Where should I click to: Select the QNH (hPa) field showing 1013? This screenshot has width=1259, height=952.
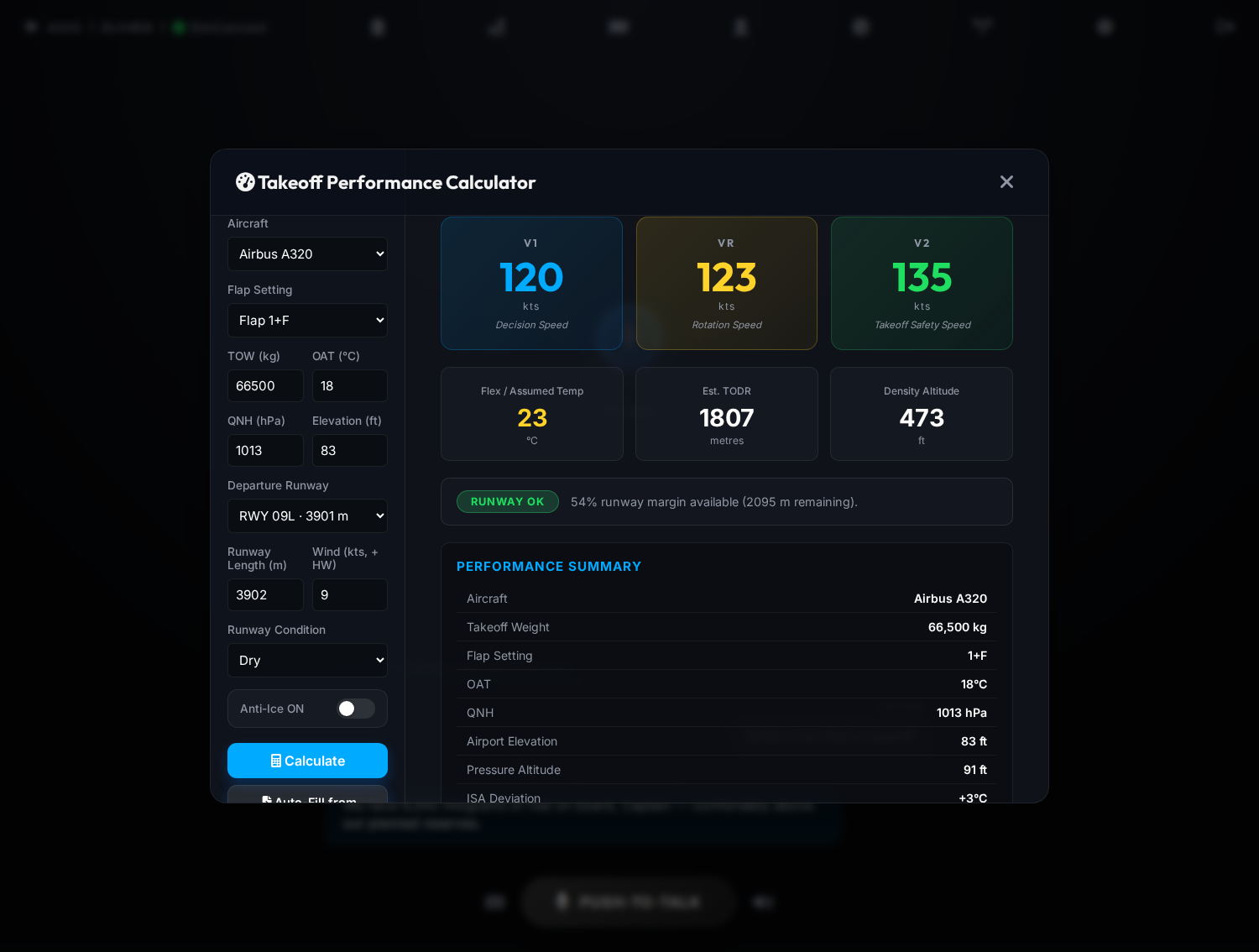click(x=265, y=450)
